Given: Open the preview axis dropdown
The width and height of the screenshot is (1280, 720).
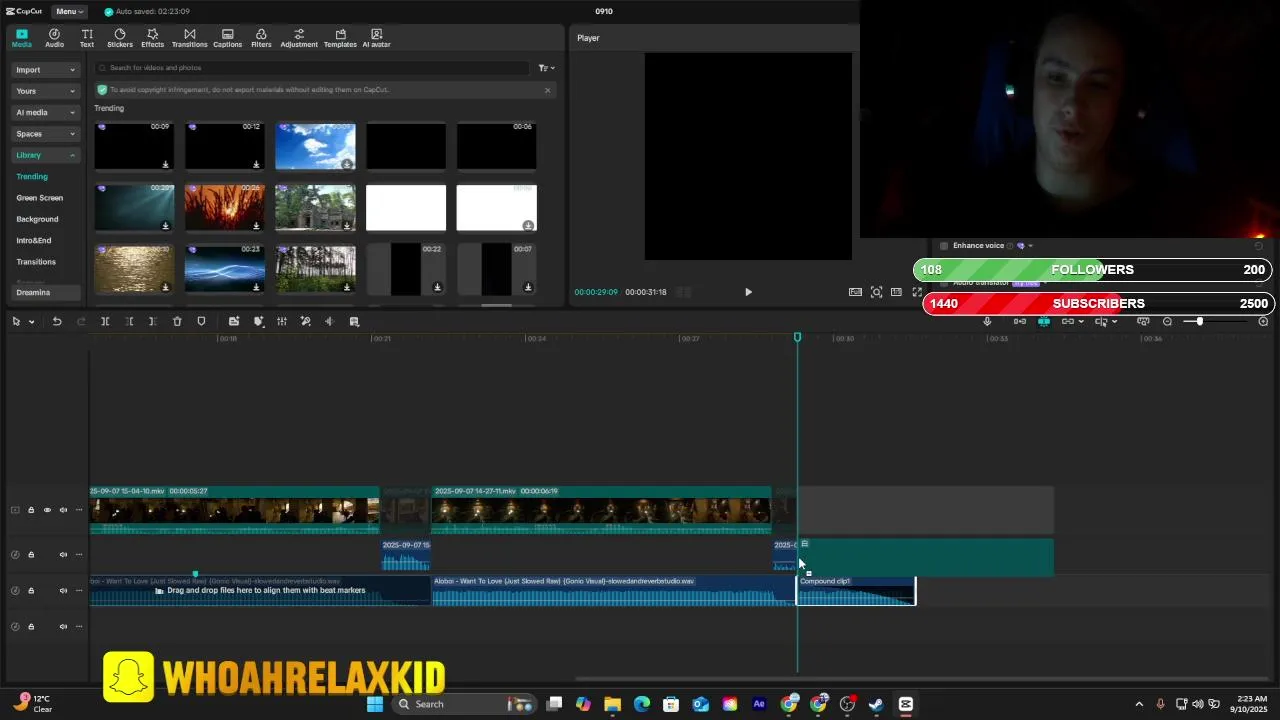Looking at the screenshot, I should [1115, 322].
